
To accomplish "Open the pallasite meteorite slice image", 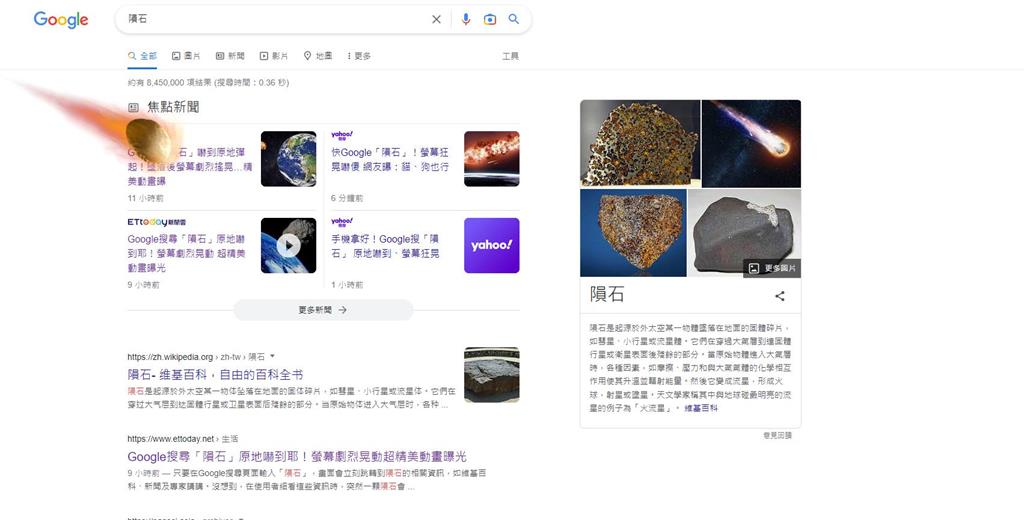I will 640,144.
